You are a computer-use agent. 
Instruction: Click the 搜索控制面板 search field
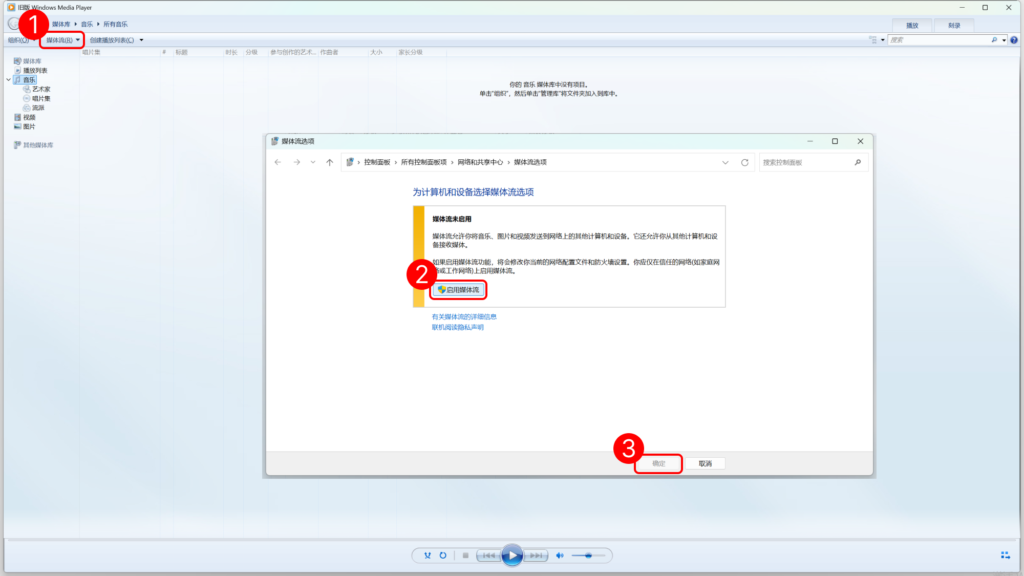[x=806, y=162]
